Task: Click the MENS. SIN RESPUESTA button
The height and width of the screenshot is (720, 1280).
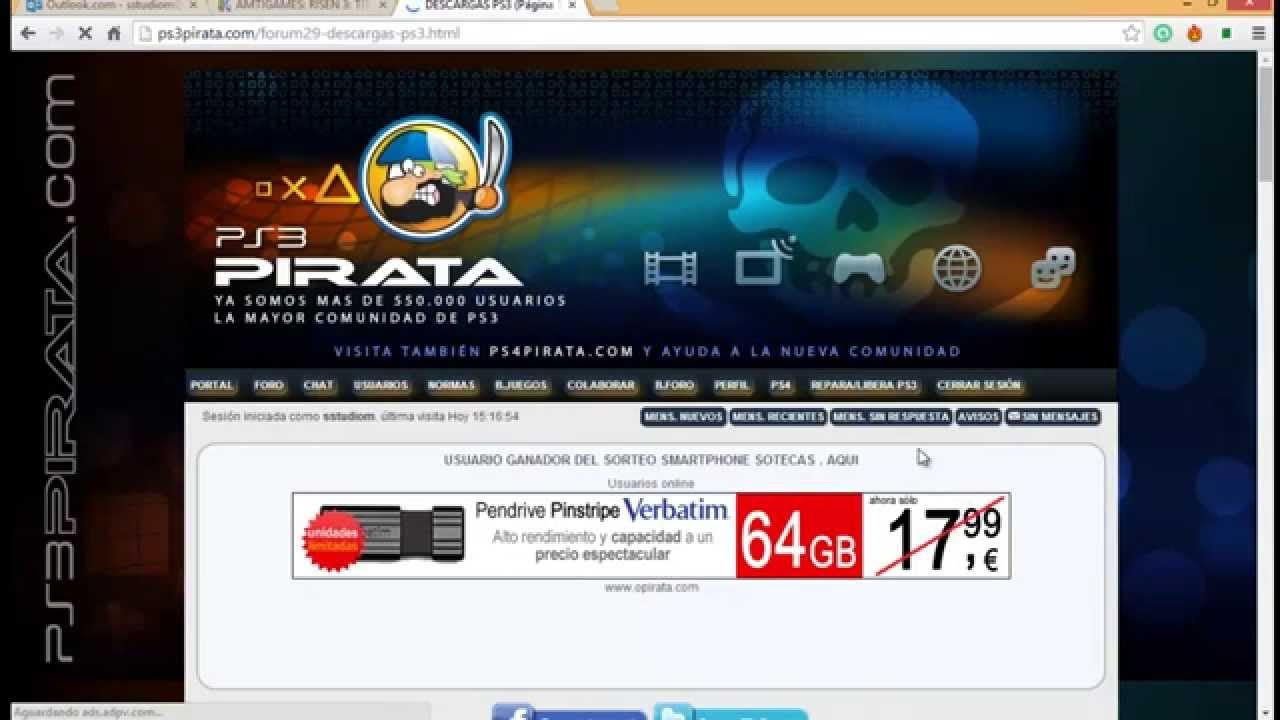Action: [x=891, y=417]
